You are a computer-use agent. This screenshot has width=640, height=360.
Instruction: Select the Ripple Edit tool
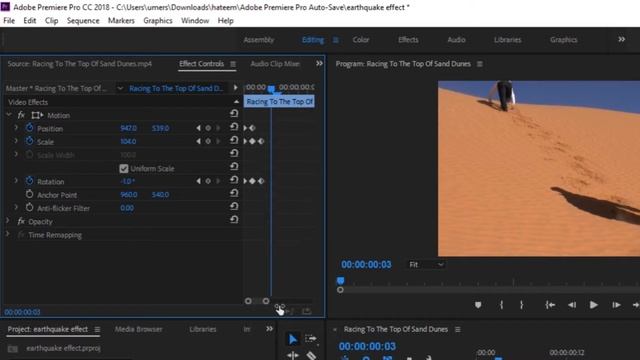(x=293, y=356)
